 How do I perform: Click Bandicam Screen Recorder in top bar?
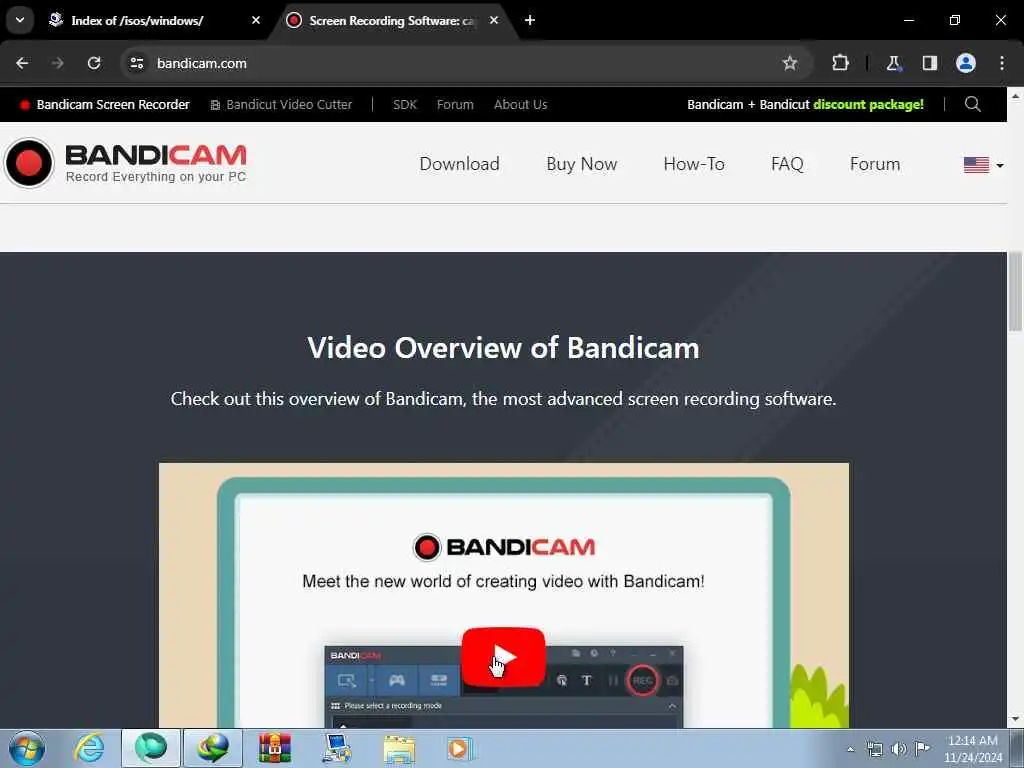click(104, 104)
